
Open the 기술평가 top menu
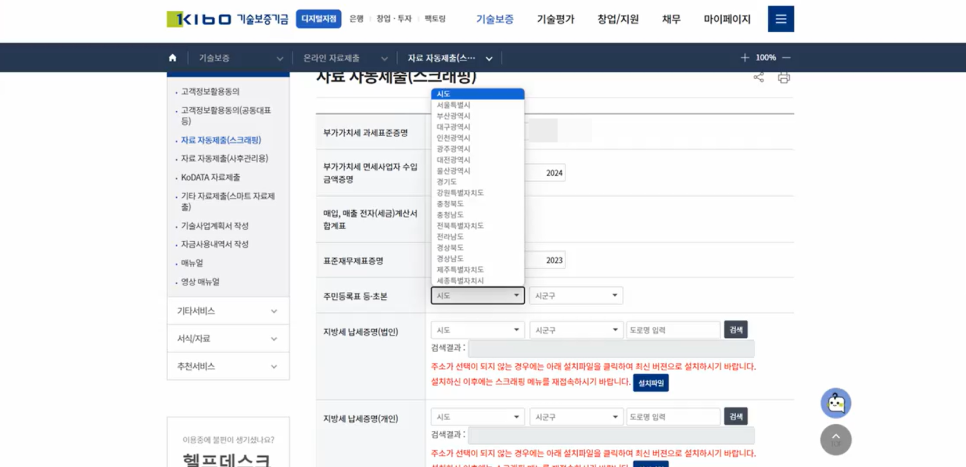[x=555, y=19]
